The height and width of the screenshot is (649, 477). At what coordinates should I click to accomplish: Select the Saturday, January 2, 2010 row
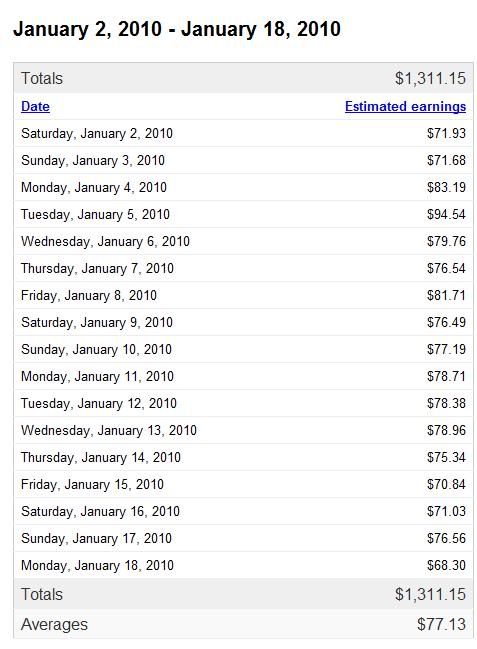click(243, 133)
